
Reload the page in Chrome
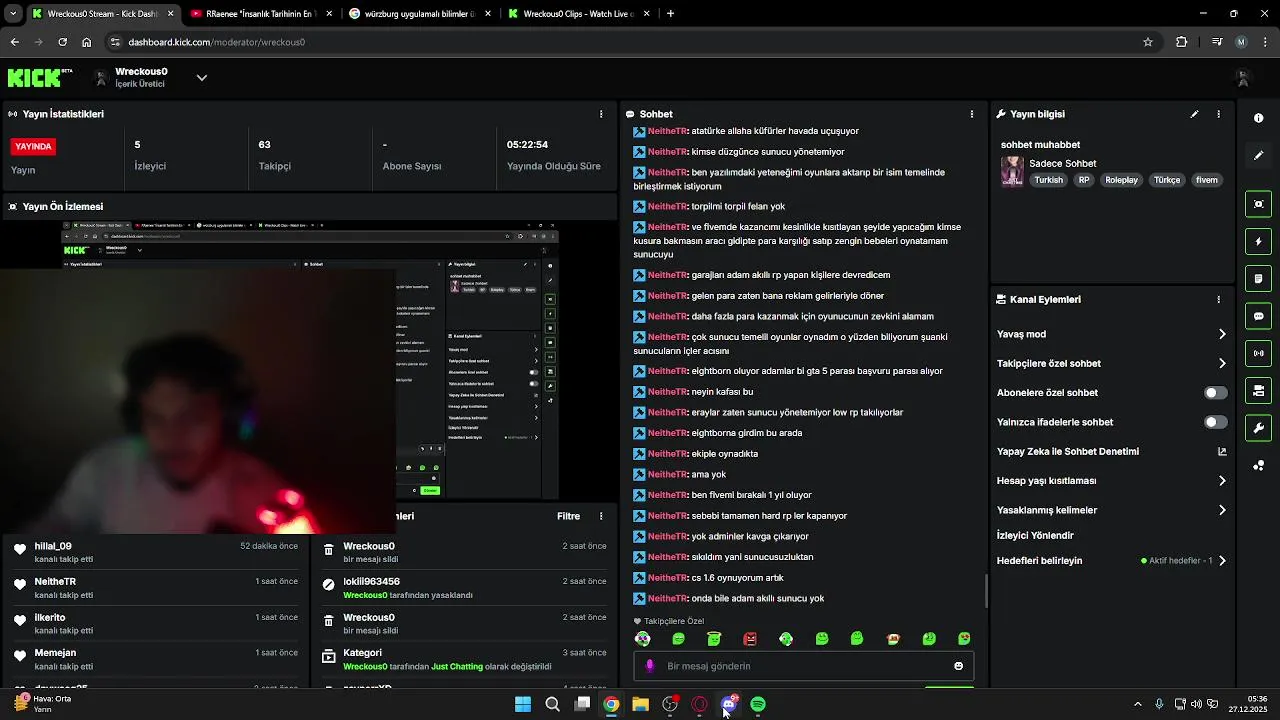[x=62, y=42]
